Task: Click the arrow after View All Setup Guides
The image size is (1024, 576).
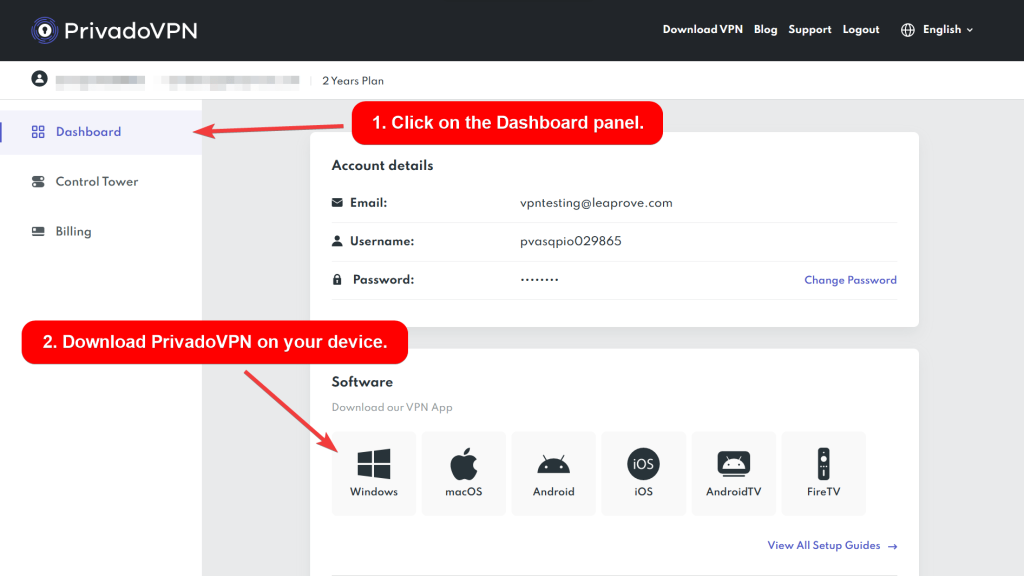Action: [893, 546]
